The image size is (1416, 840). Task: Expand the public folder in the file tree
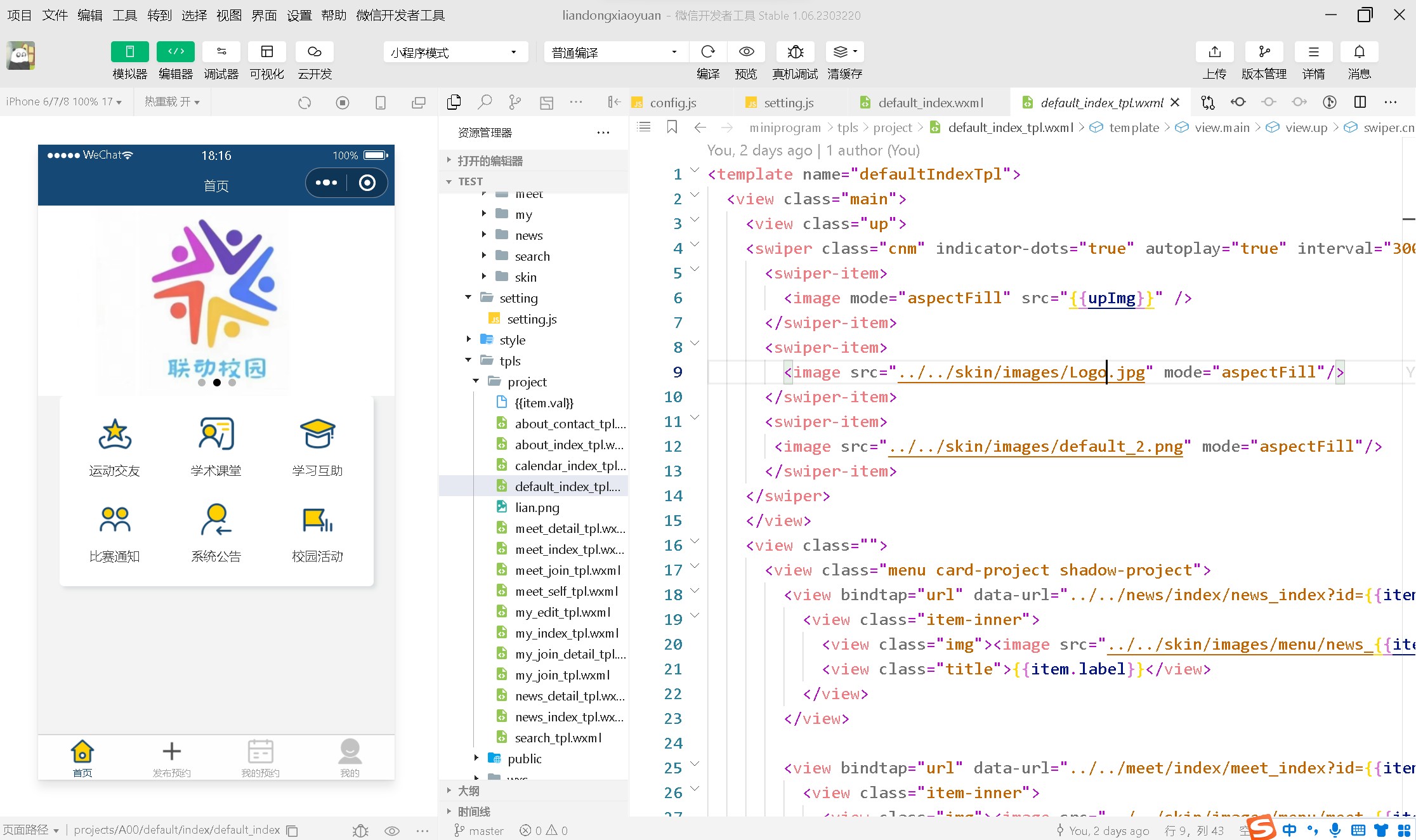pos(524,759)
